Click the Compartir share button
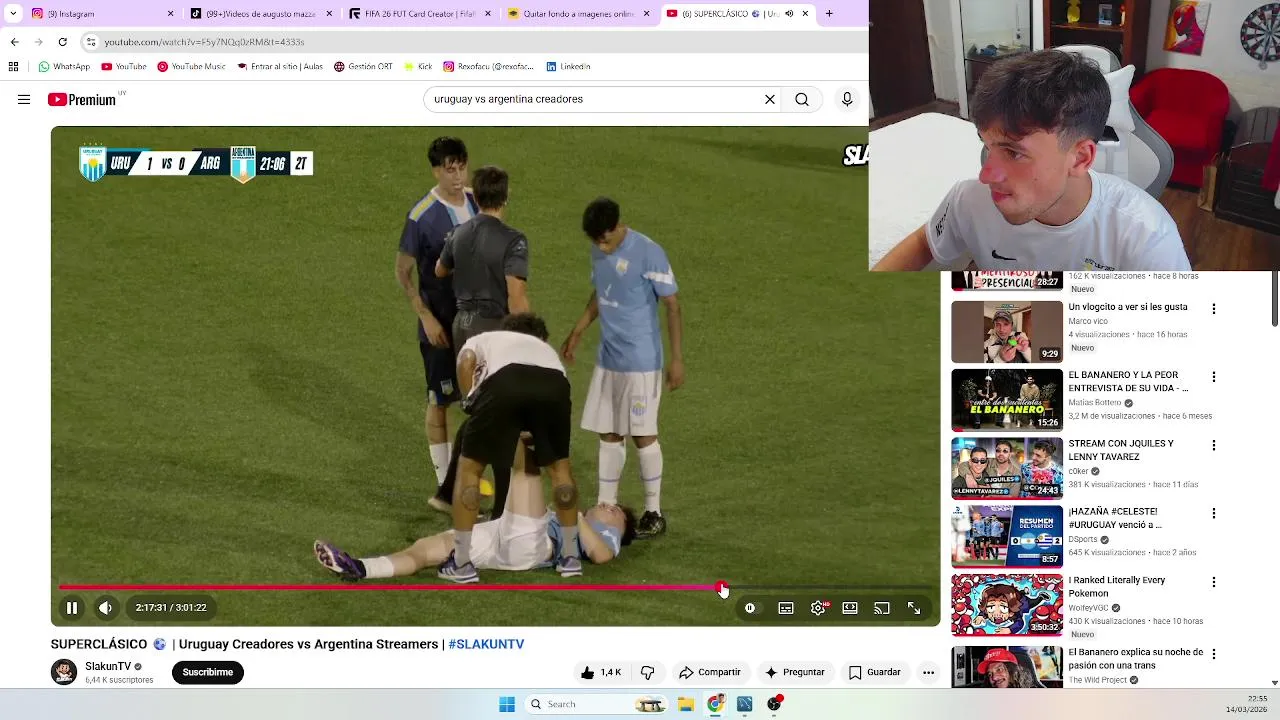 710,673
